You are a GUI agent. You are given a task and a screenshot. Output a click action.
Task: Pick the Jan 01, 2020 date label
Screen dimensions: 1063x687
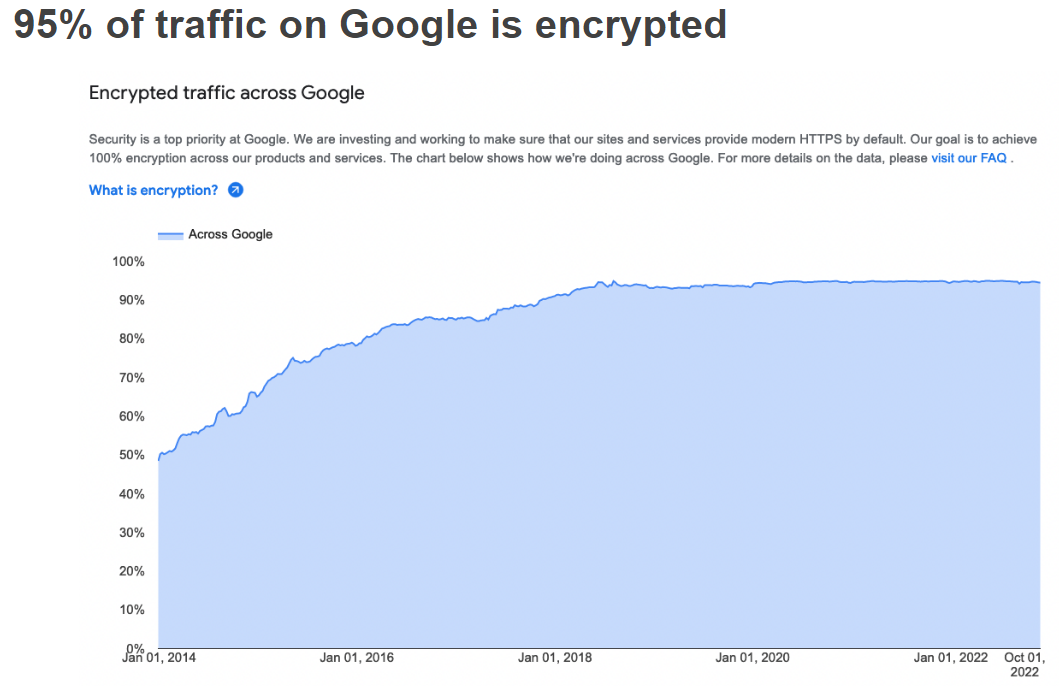click(753, 658)
